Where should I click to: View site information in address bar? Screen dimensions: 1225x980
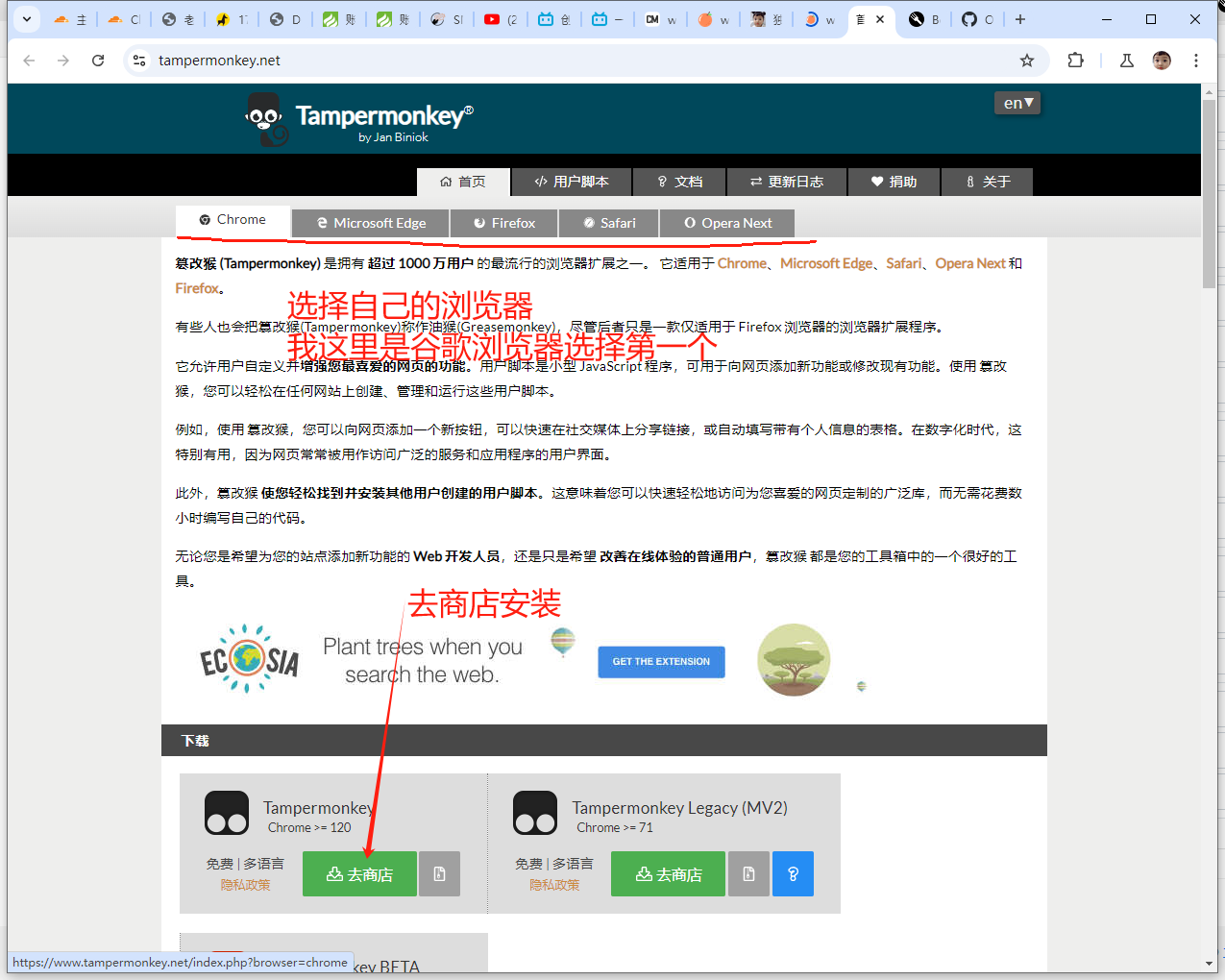(139, 61)
